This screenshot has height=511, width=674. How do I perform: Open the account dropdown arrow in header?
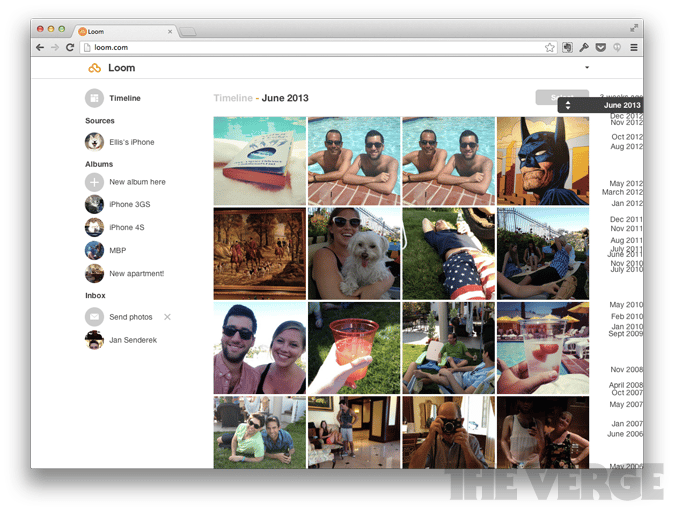point(587,68)
